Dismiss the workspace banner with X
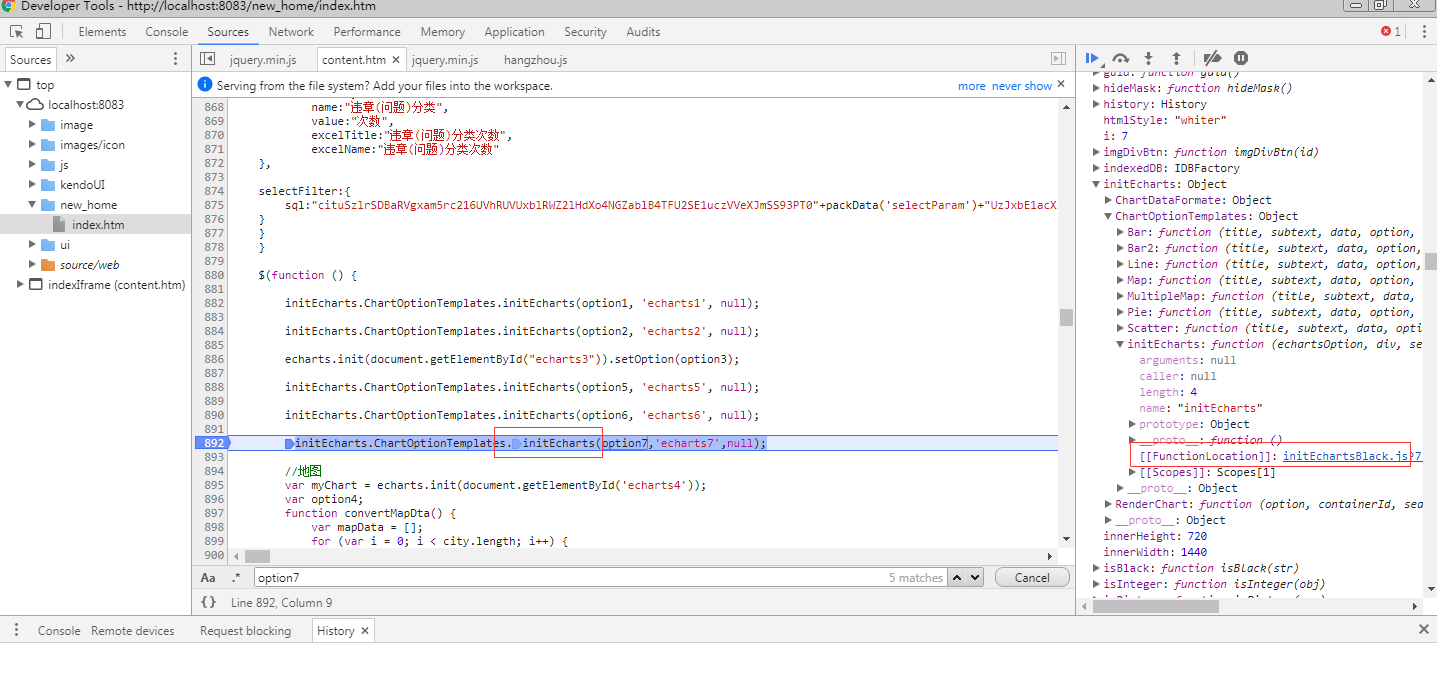The width and height of the screenshot is (1437, 679). coord(1061,84)
